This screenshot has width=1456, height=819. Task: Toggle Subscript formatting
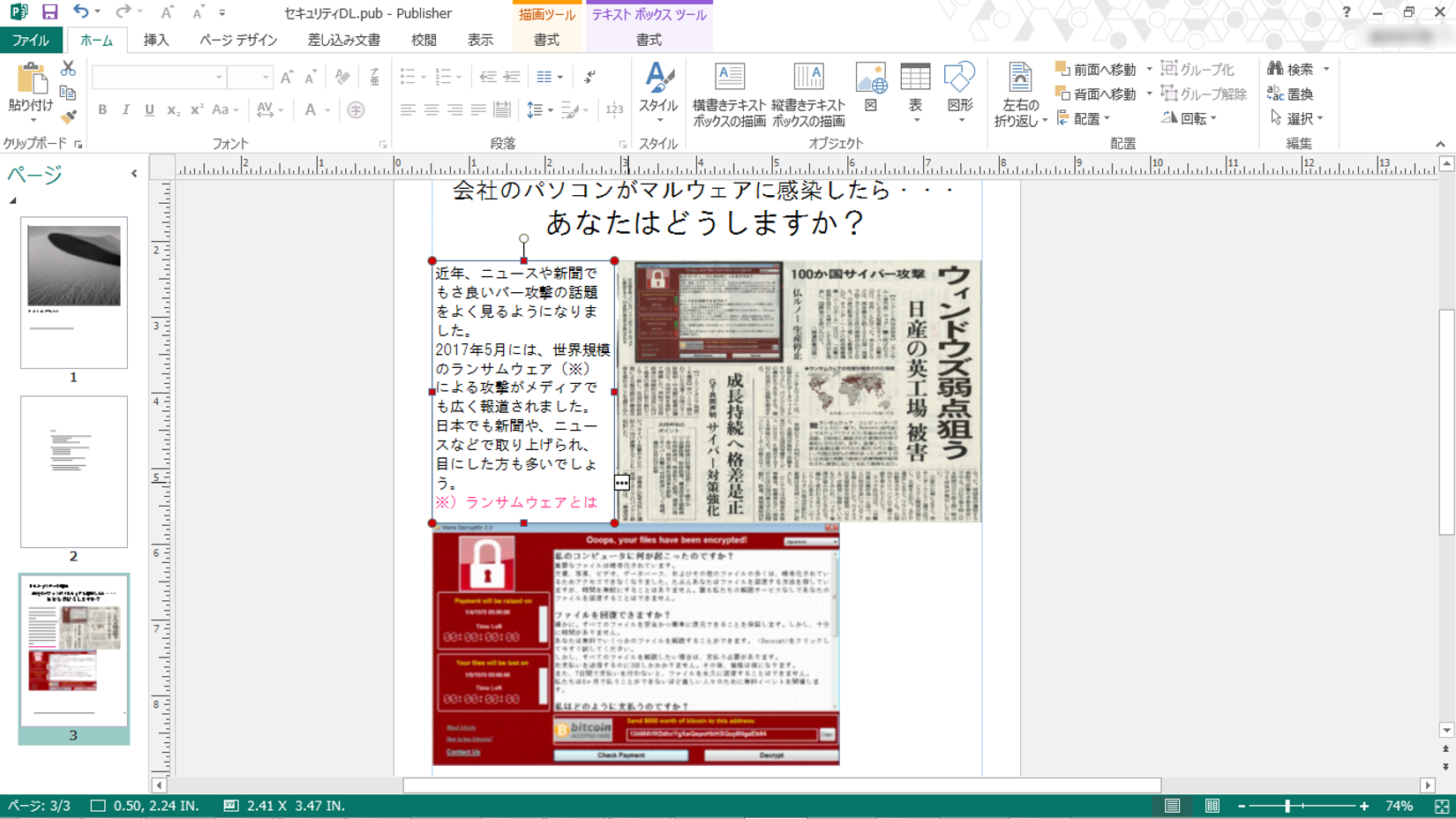coord(173,110)
